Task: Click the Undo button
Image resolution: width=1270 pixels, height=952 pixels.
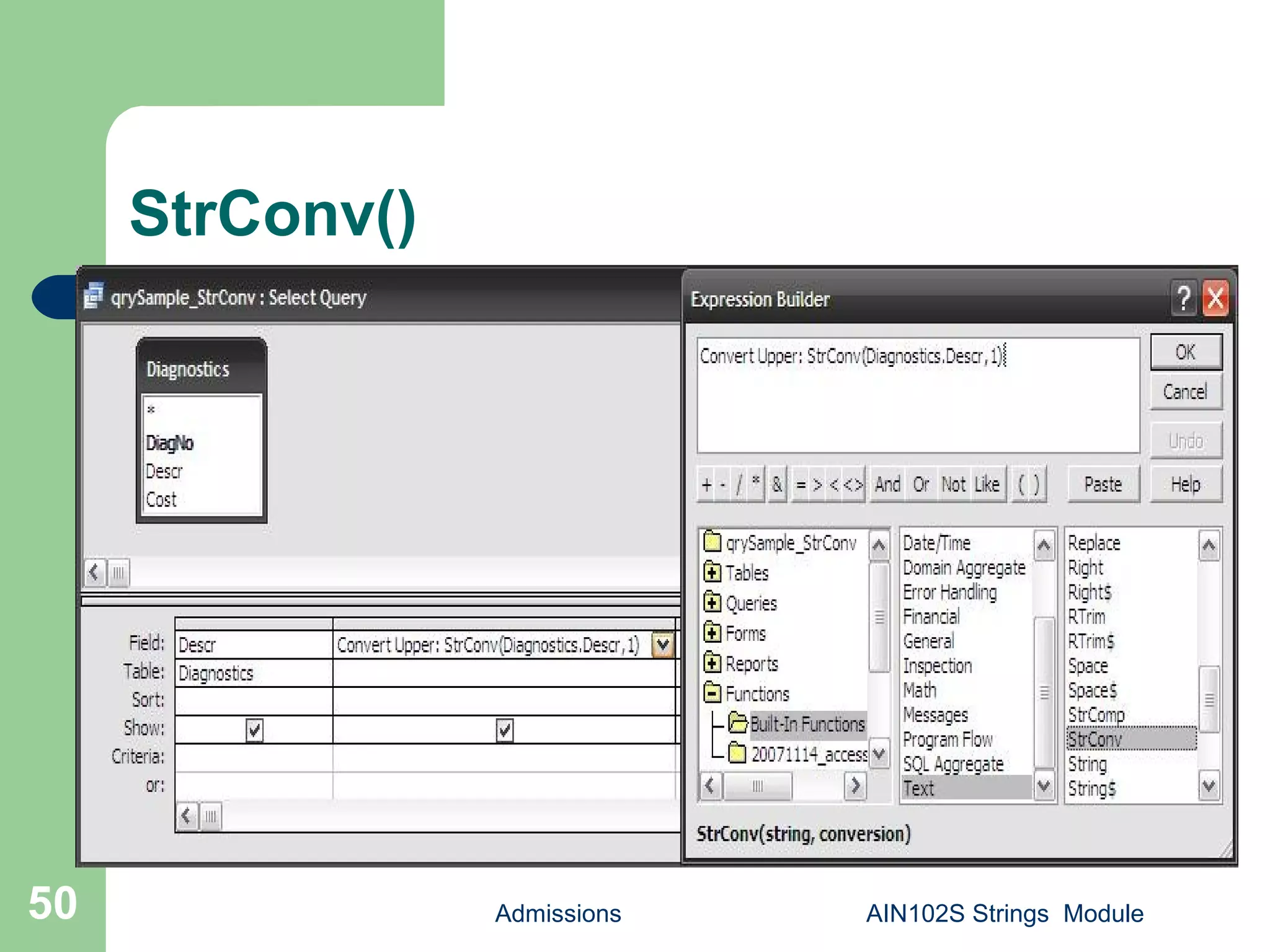Action: point(1186,441)
